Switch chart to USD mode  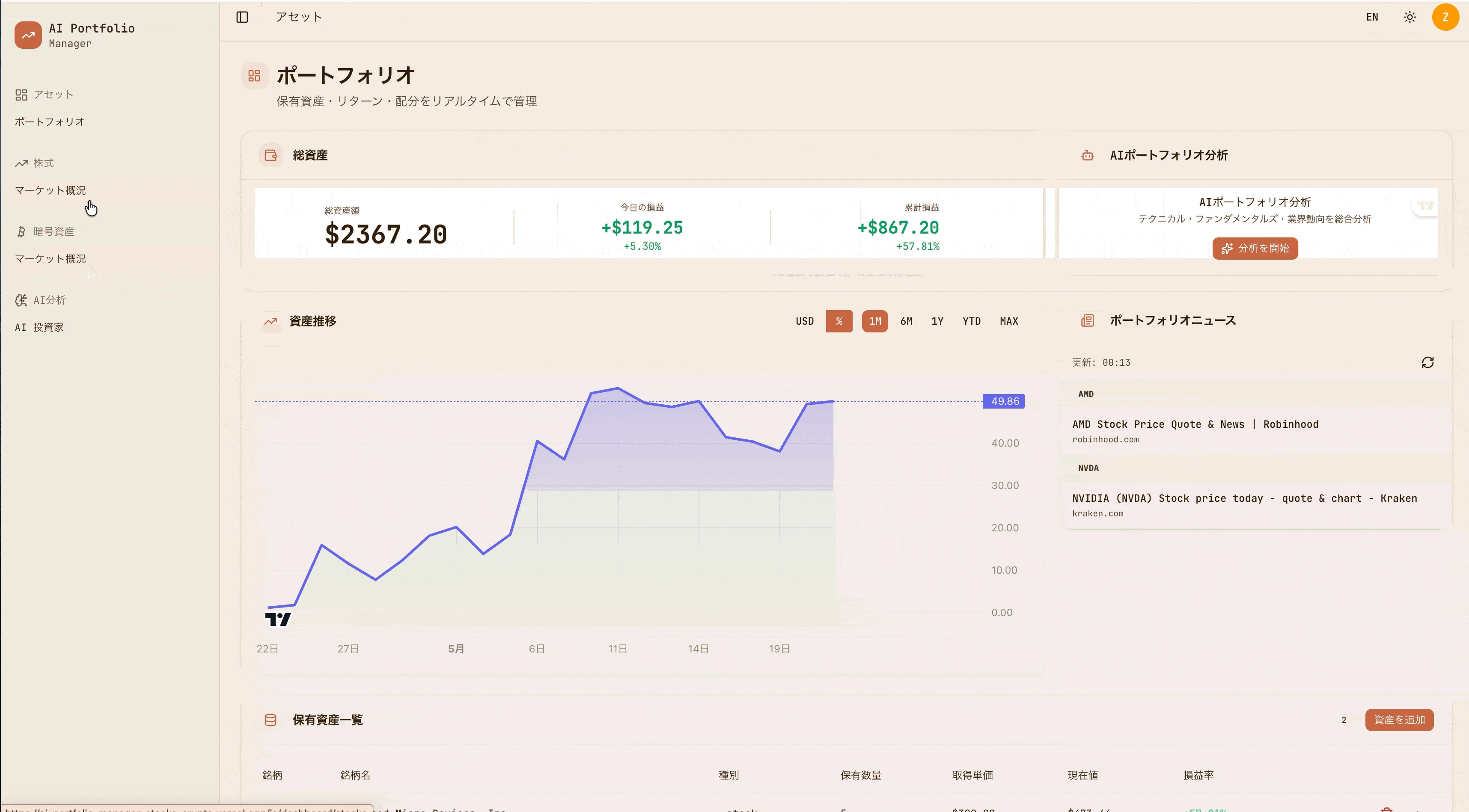(805, 321)
